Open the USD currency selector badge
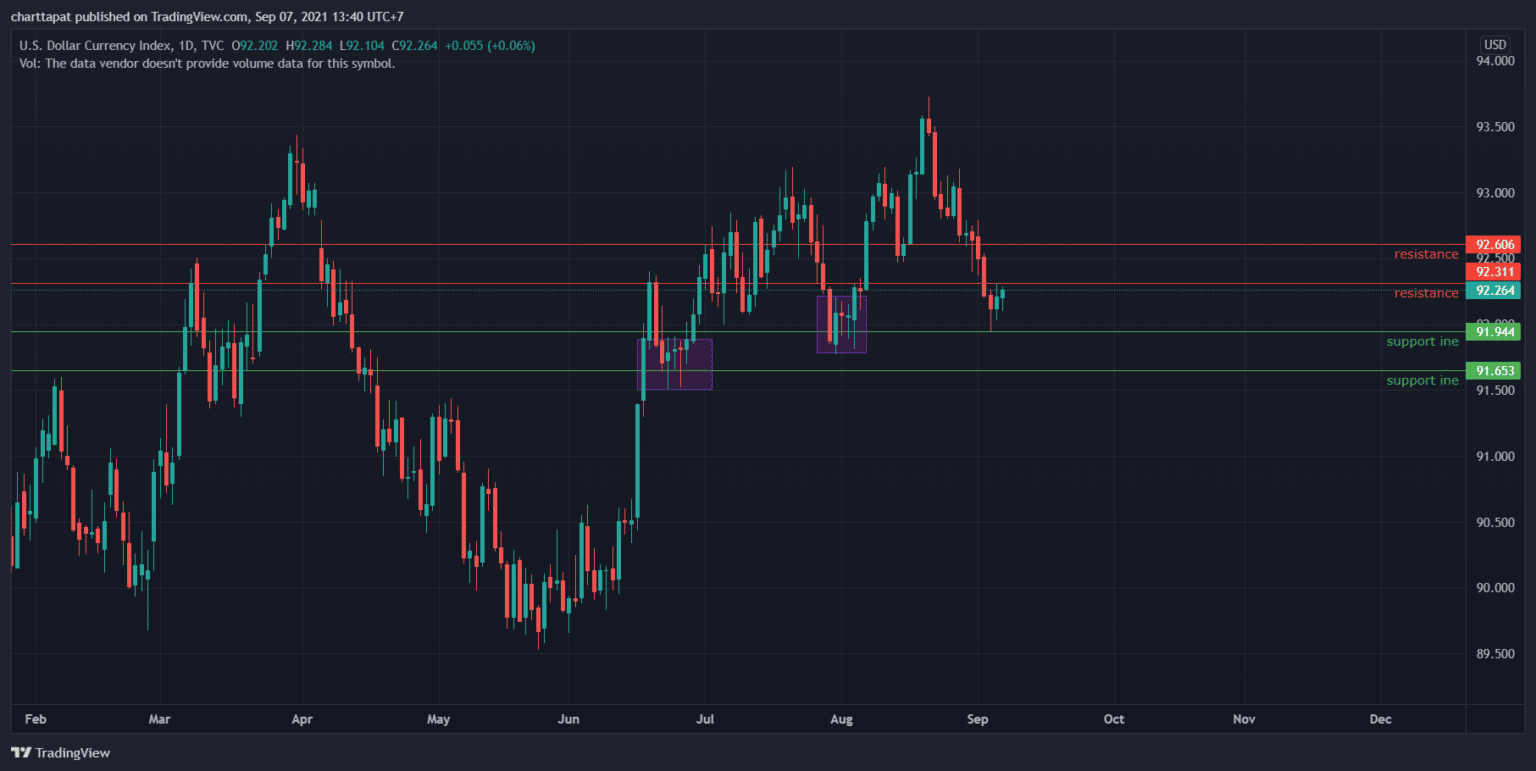Screen dimensions: 1536x771 (1495, 44)
